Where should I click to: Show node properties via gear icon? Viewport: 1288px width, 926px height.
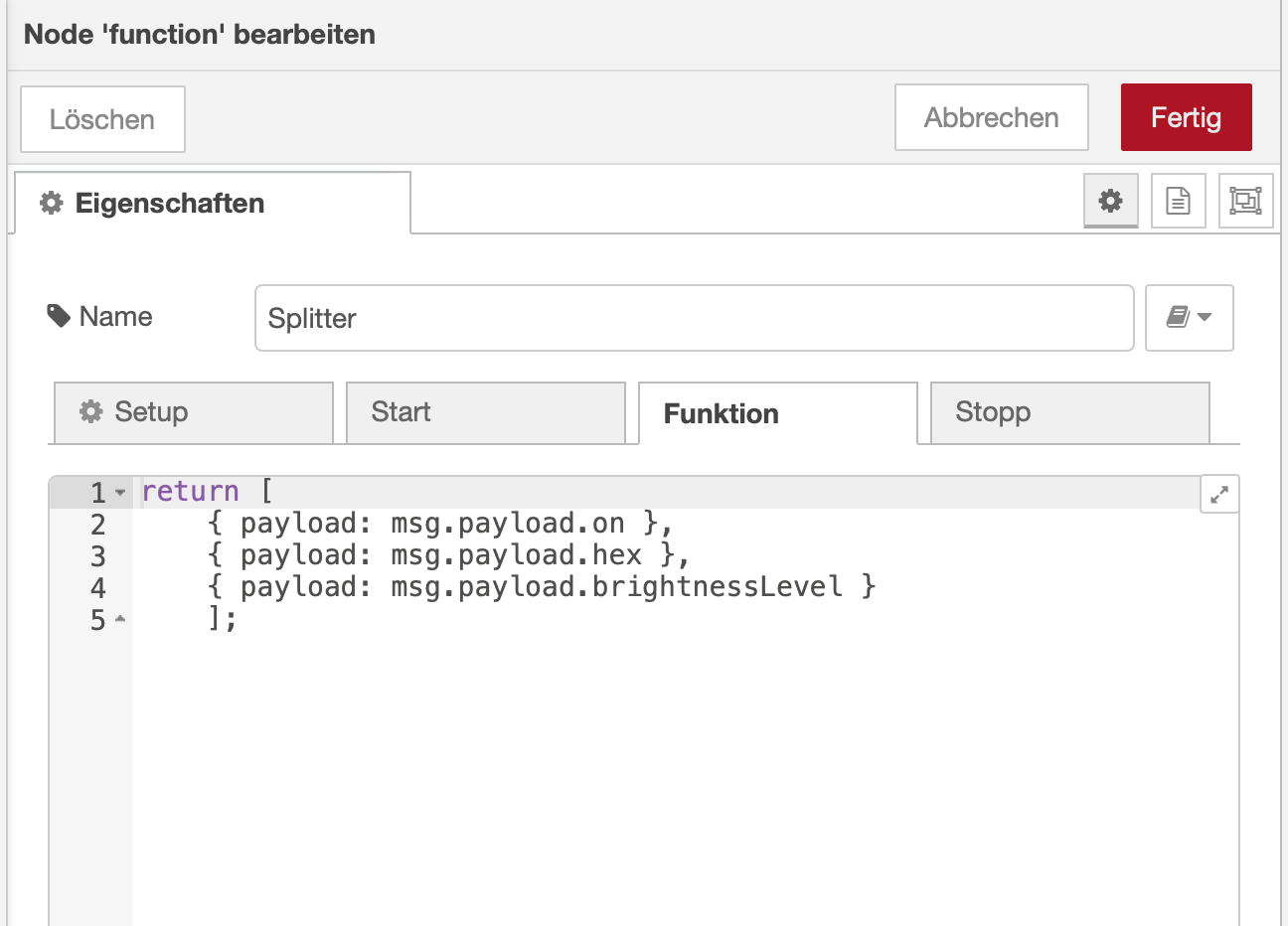click(1110, 201)
